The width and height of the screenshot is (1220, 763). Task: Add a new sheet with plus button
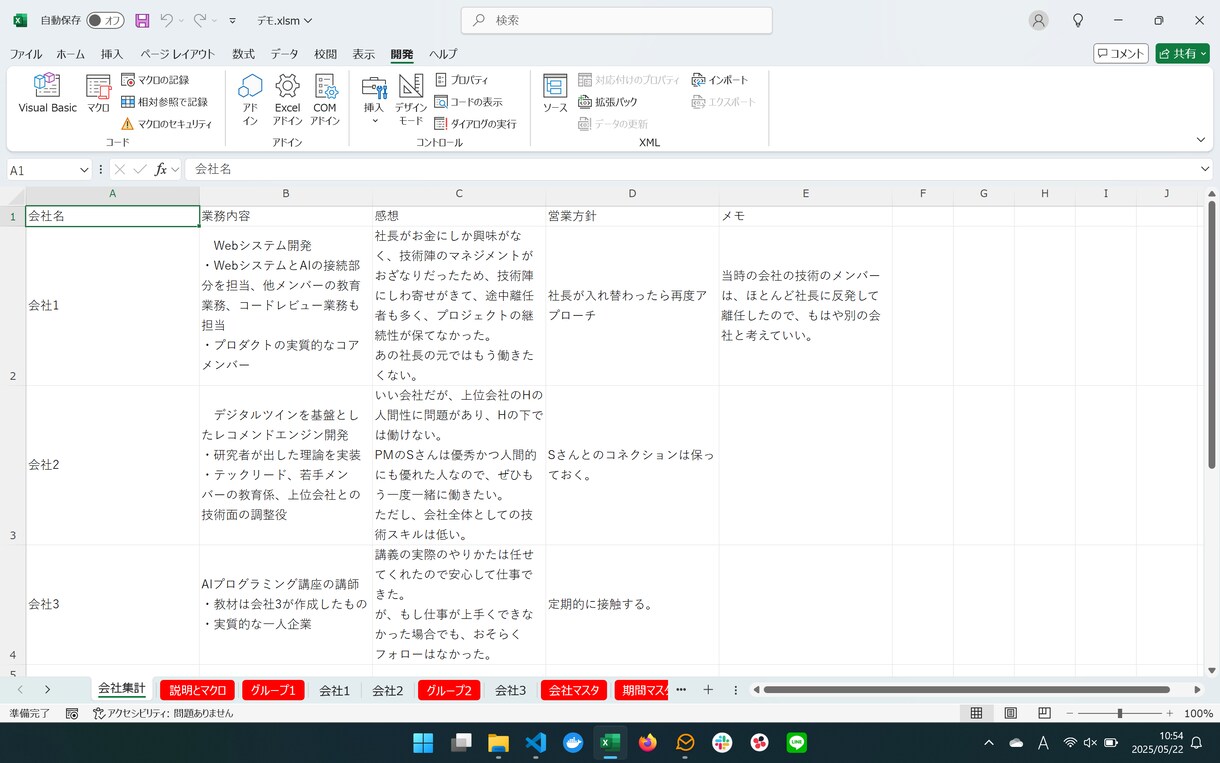coord(708,690)
